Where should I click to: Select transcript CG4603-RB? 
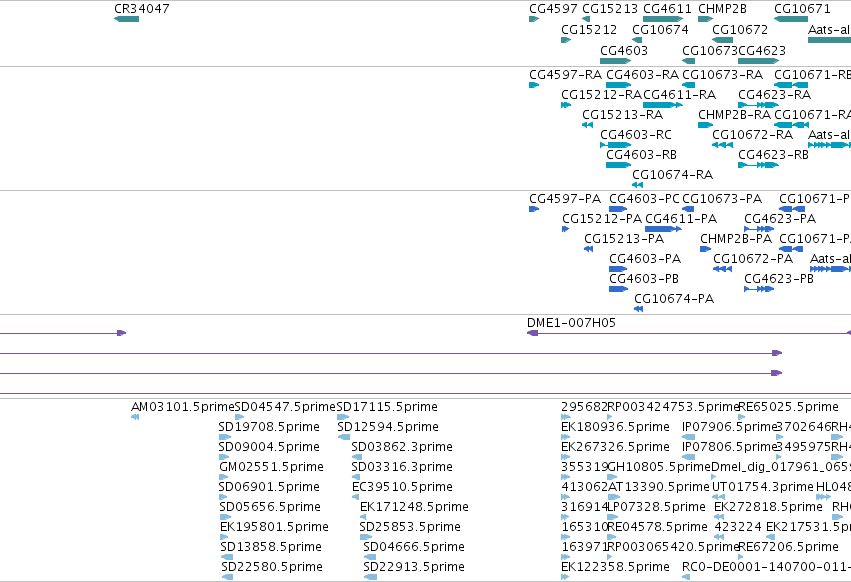pyautogui.click(x=641, y=155)
